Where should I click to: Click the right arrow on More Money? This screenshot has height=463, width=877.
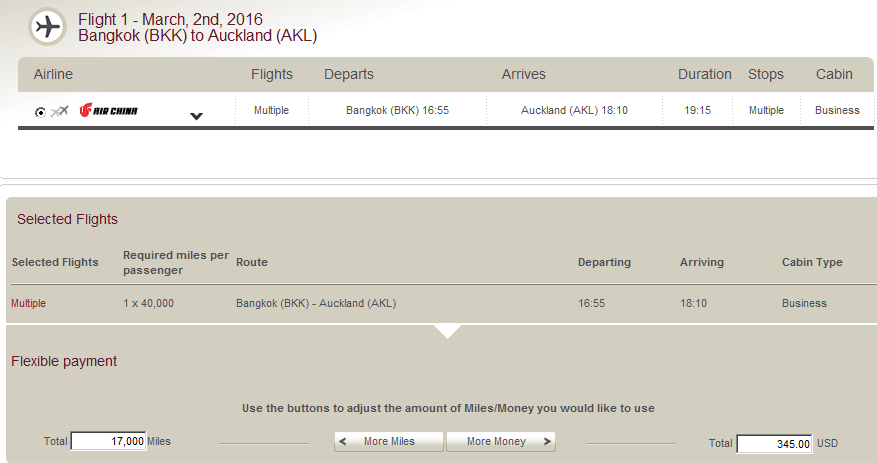click(546, 441)
